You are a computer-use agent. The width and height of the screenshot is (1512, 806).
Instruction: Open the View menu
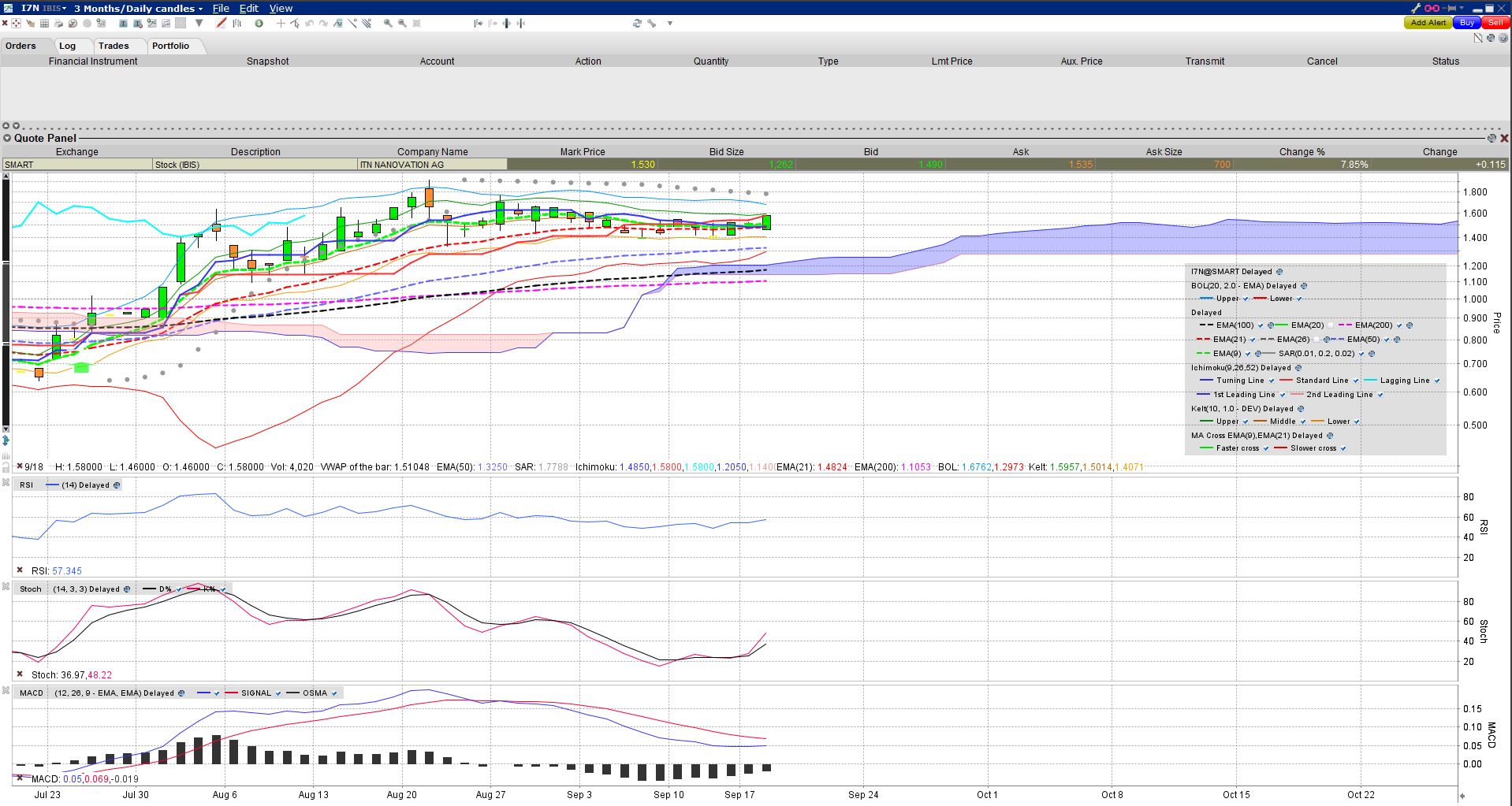pos(281,8)
